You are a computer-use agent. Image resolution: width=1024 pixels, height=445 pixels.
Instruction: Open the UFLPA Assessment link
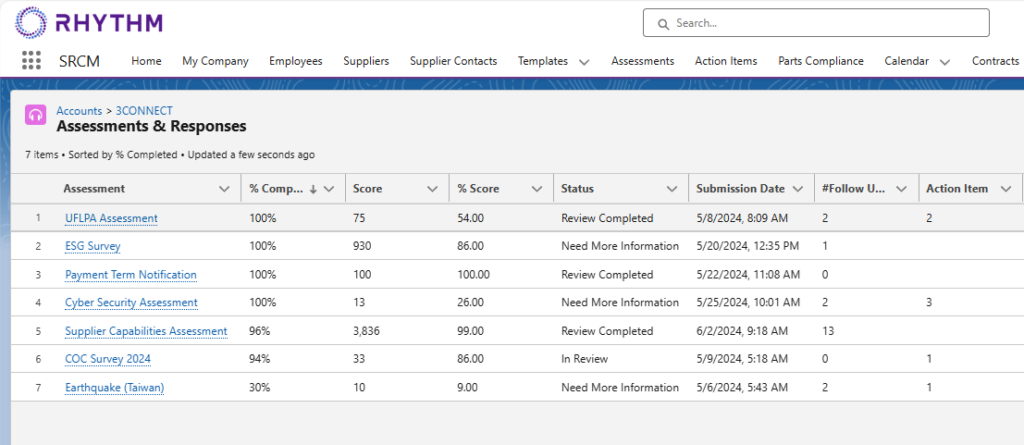point(111,218)
